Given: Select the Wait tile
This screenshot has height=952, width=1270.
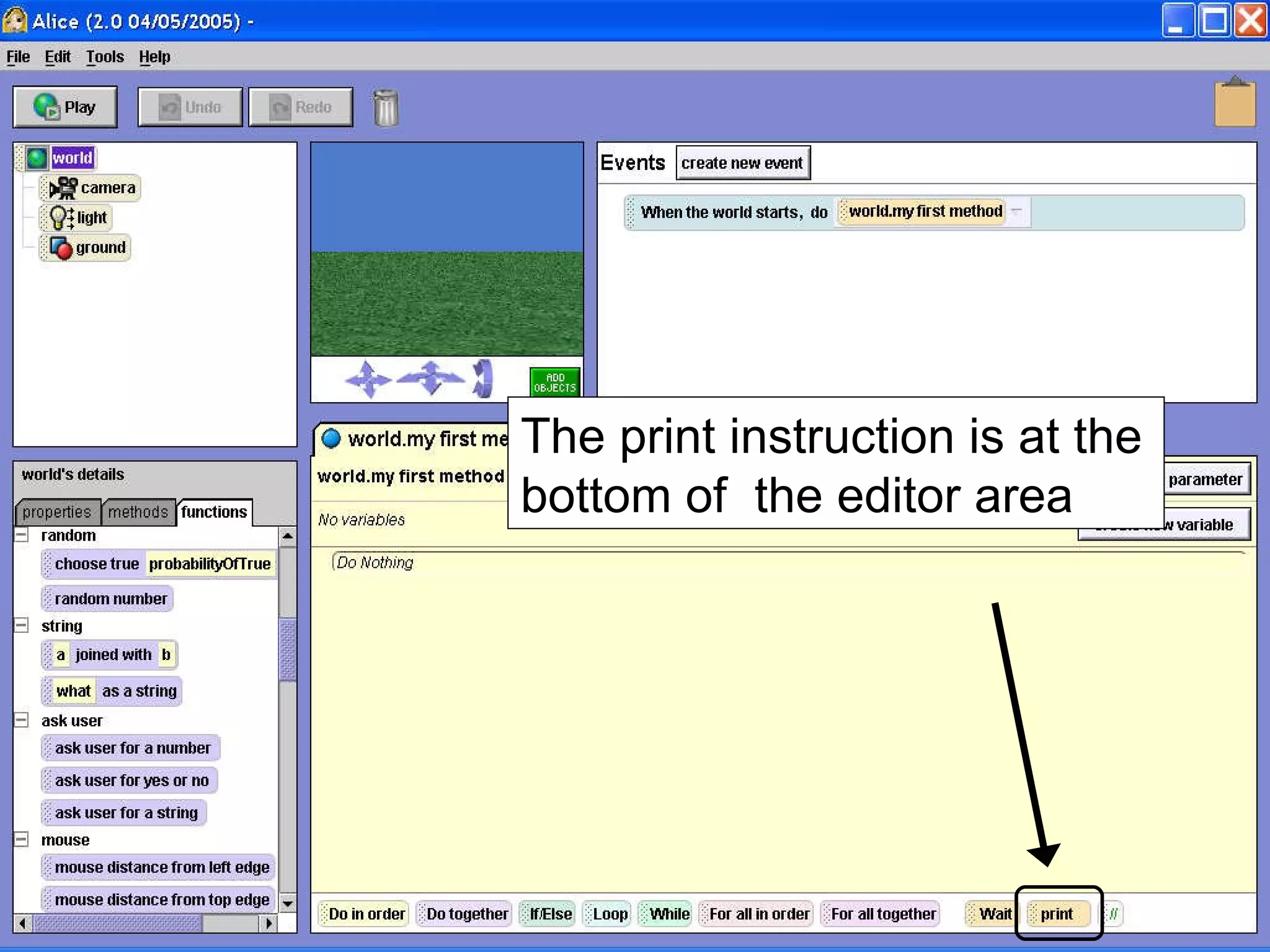Looking at the screenshot, I should coord(990,914).
